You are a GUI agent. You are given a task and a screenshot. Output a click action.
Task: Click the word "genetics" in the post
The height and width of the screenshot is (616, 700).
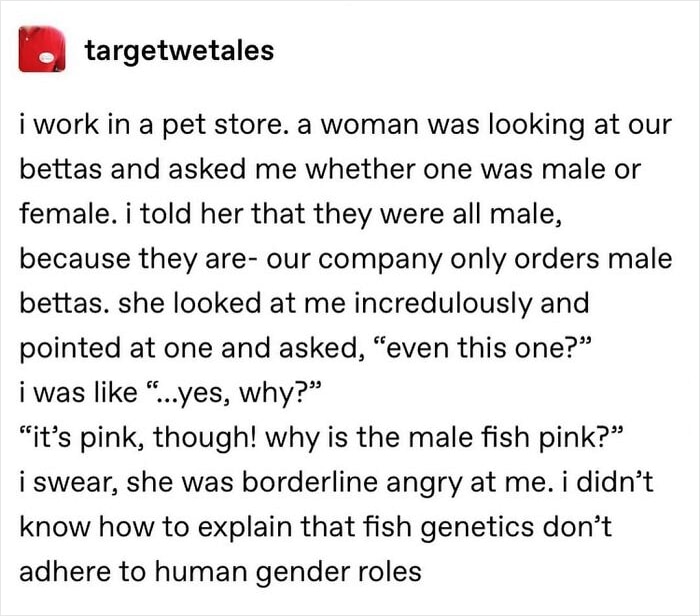point(476,528)
